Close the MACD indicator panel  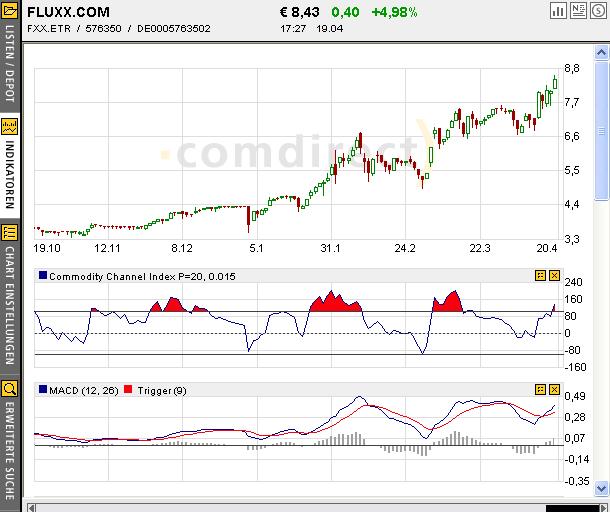(554, 389)
